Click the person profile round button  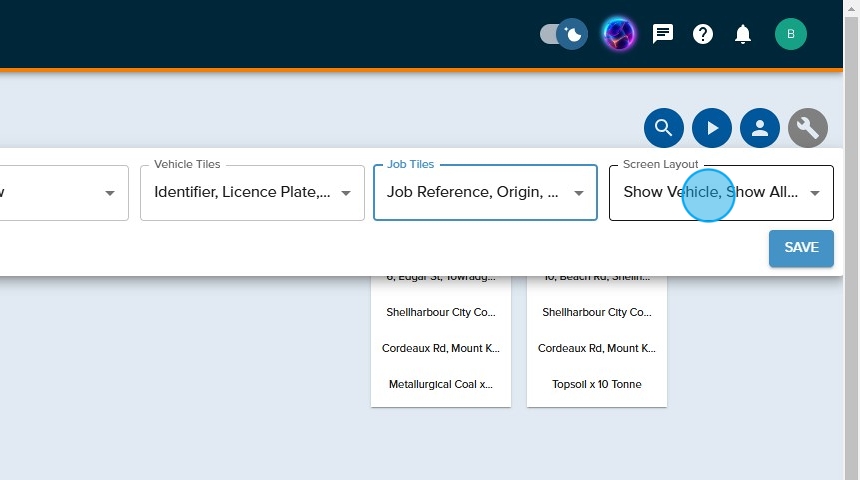point(760,128)
